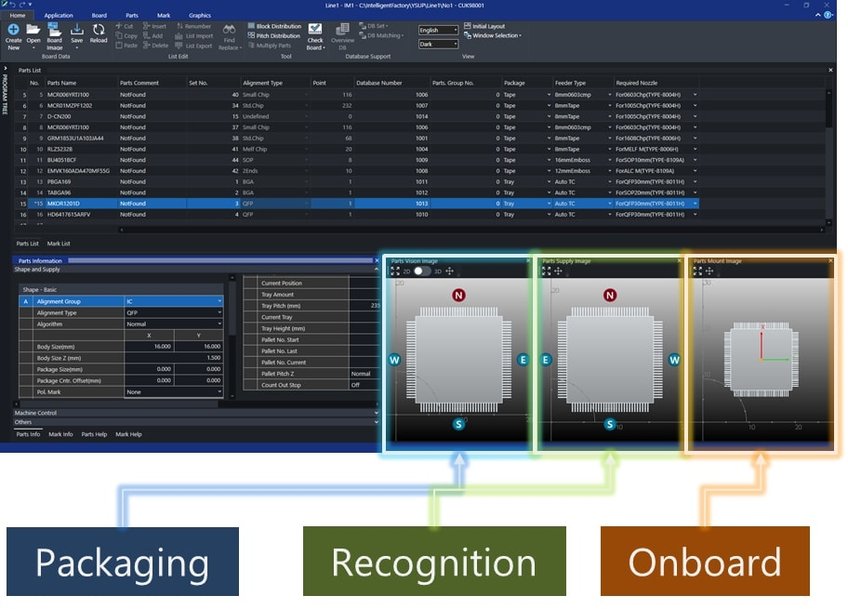Click the Renumber icon
The image size is (848, 609).
click(180, 26)
